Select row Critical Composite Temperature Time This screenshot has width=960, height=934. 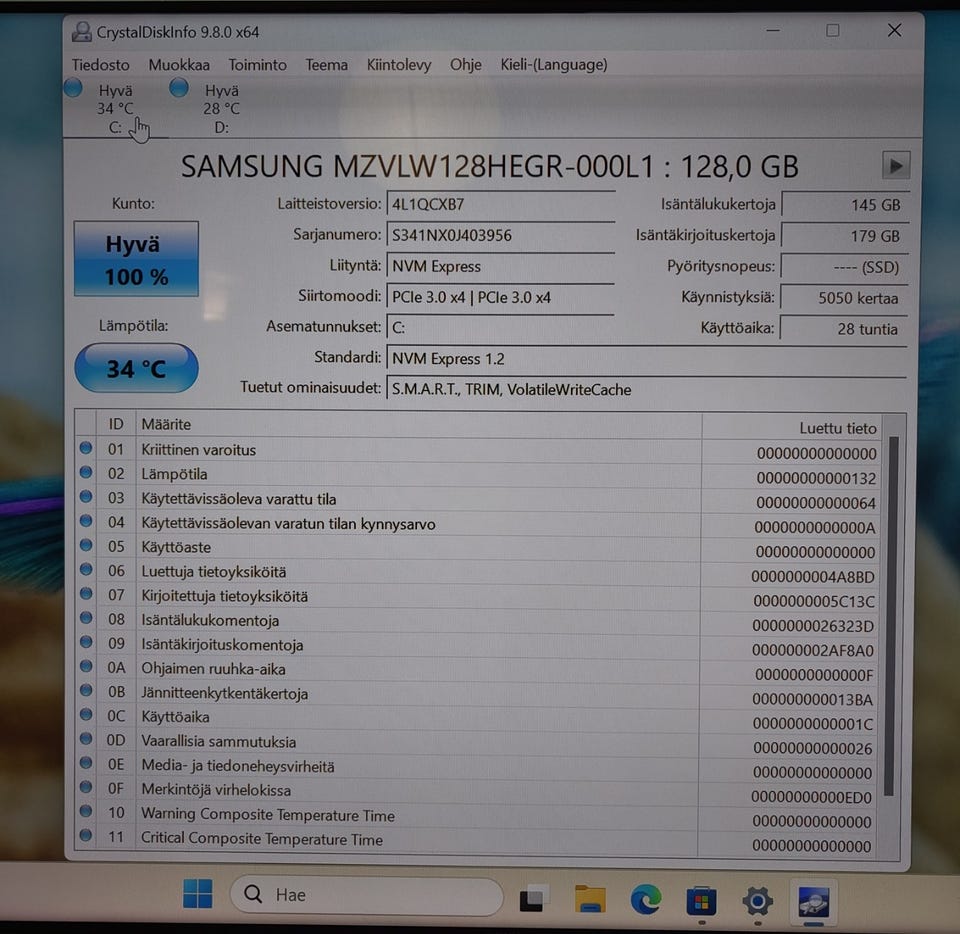478,840
